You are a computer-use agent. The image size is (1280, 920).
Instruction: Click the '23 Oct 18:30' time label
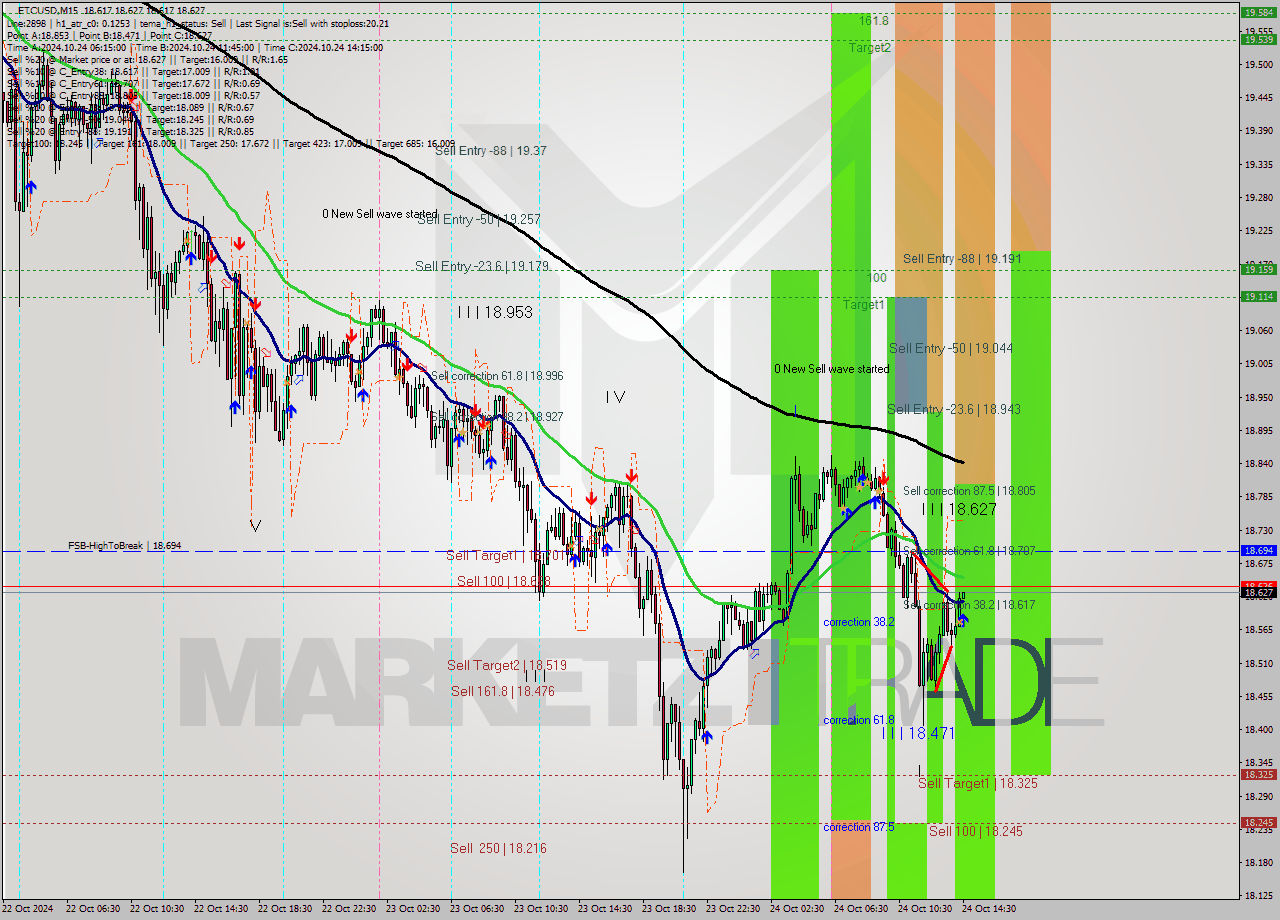[x=668, y=908]
